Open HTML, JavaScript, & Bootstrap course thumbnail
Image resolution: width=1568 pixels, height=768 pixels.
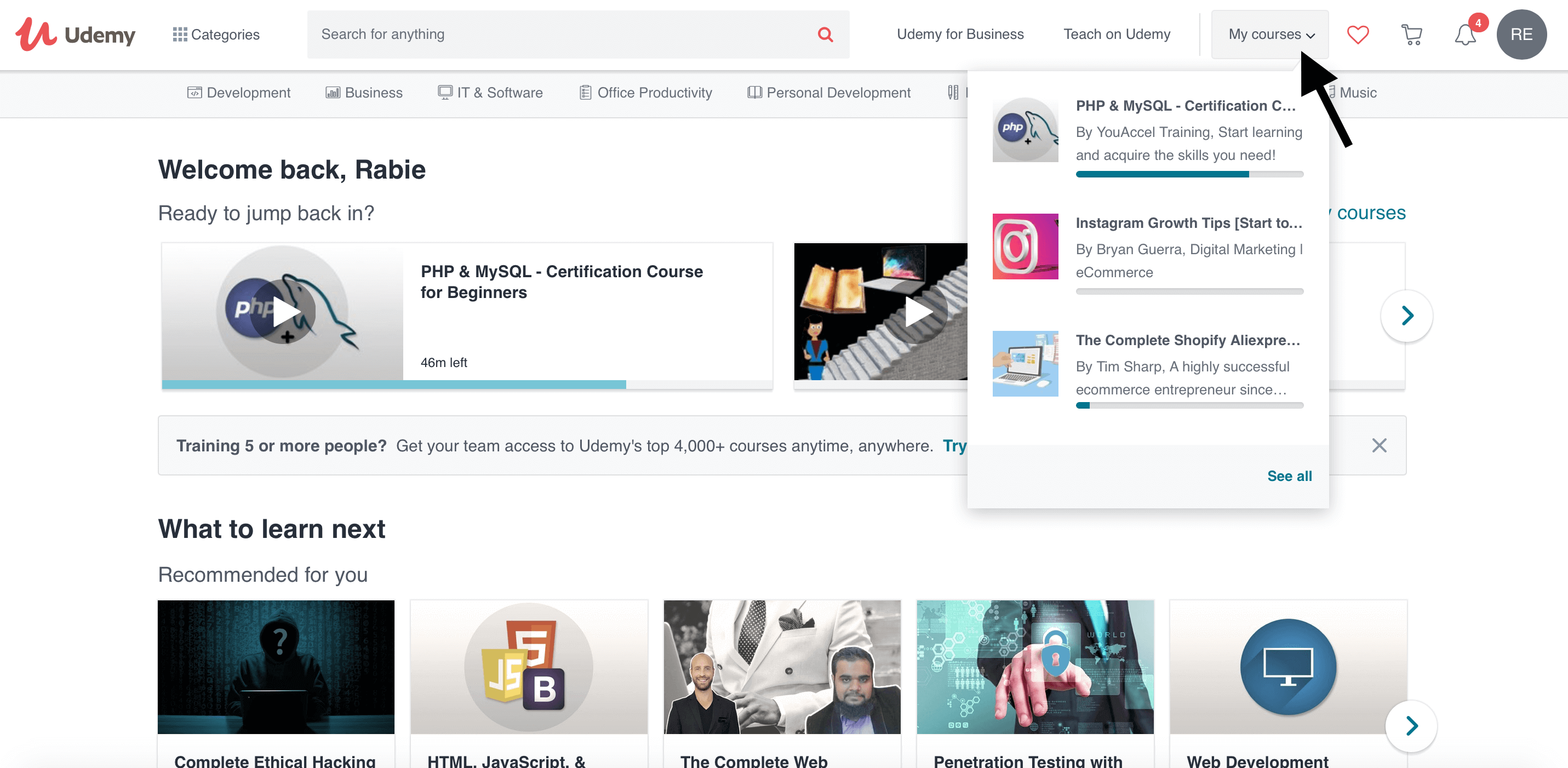pos(529,667)
